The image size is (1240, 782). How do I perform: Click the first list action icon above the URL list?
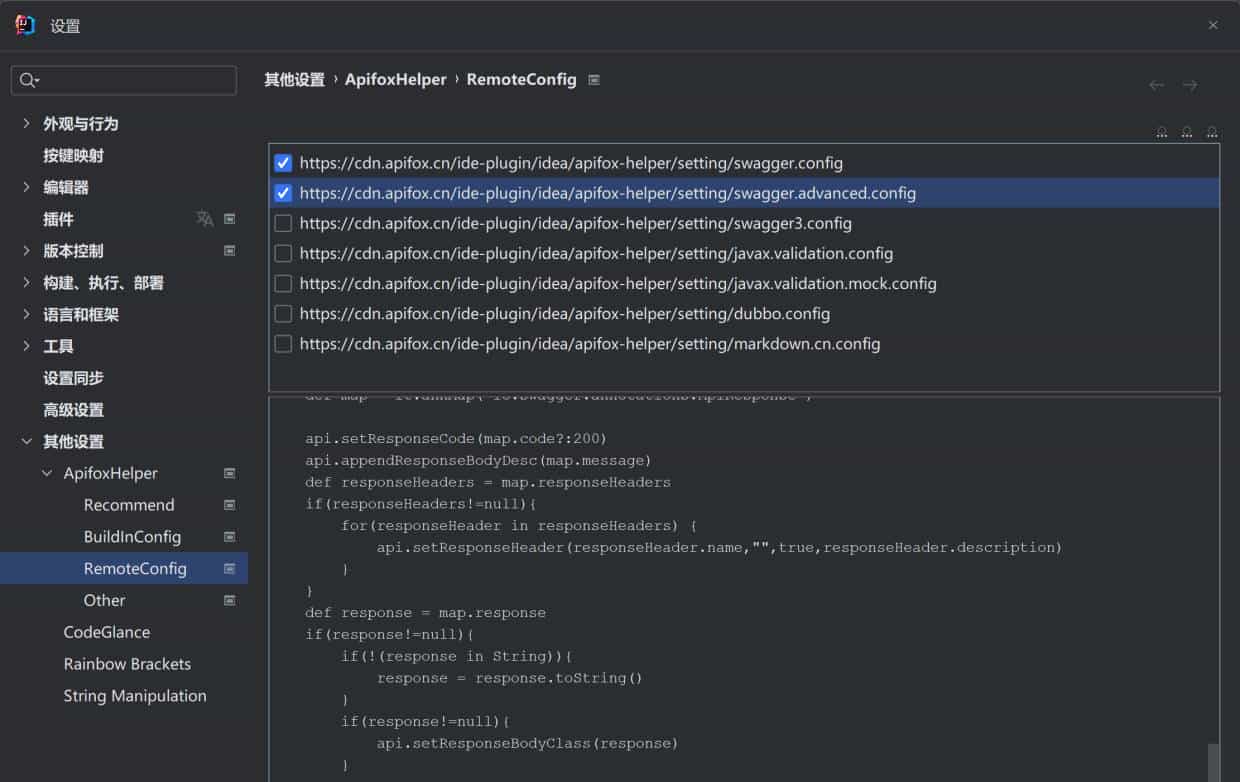pos(1162,132)
